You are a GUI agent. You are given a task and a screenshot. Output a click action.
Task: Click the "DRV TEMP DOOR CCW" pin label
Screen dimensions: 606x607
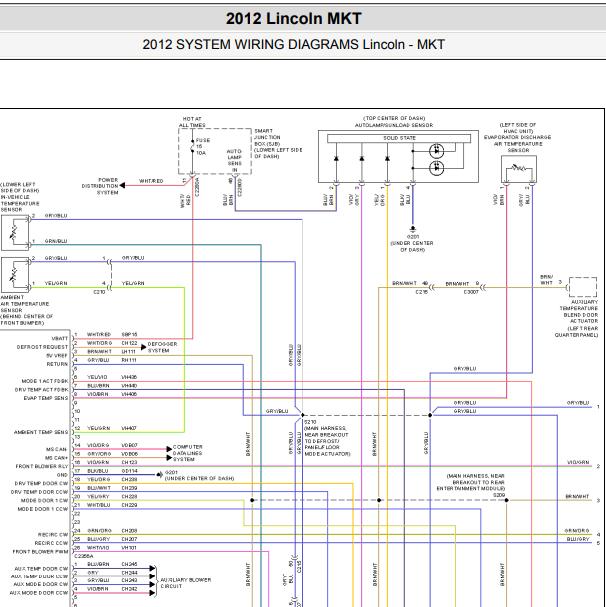[x=39, y=492]
